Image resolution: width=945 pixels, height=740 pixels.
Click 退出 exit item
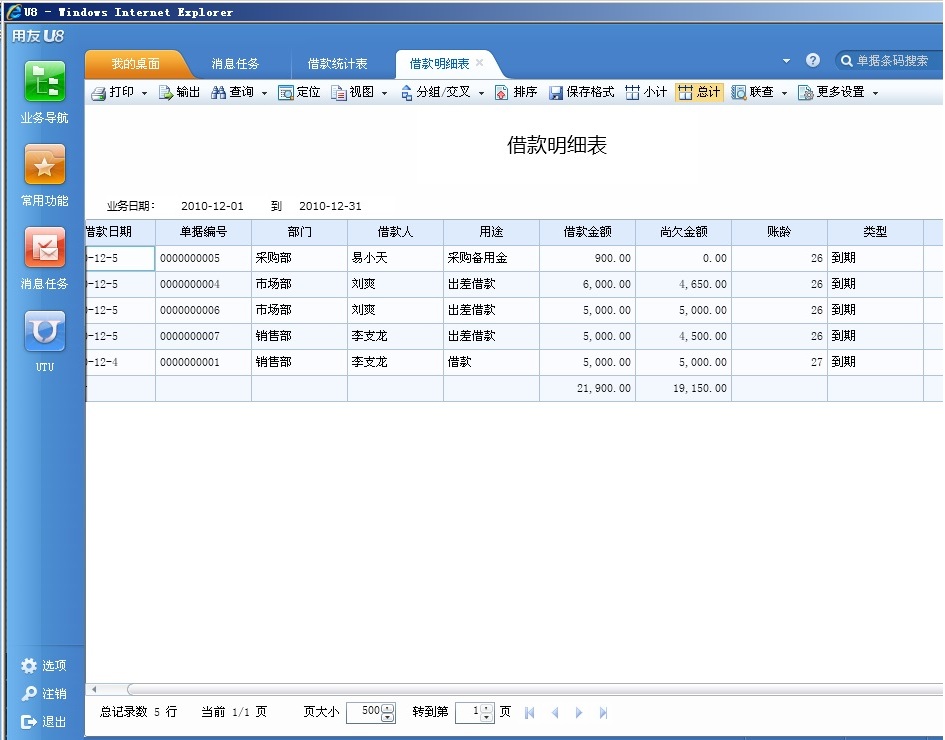click(x=43, y=721)
